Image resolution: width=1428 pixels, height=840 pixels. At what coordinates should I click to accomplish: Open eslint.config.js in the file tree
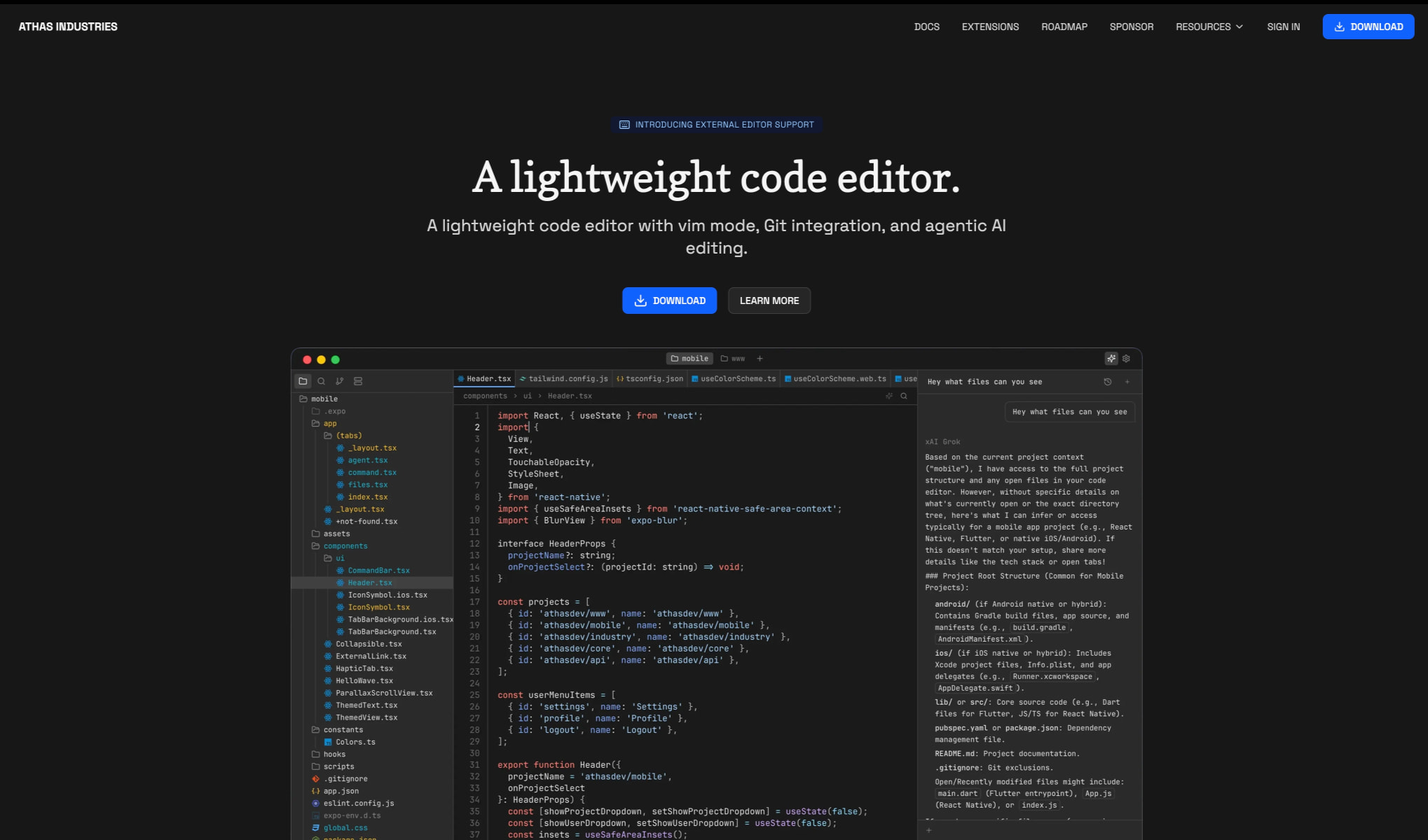pyautogui.click(x=352, y=804)
